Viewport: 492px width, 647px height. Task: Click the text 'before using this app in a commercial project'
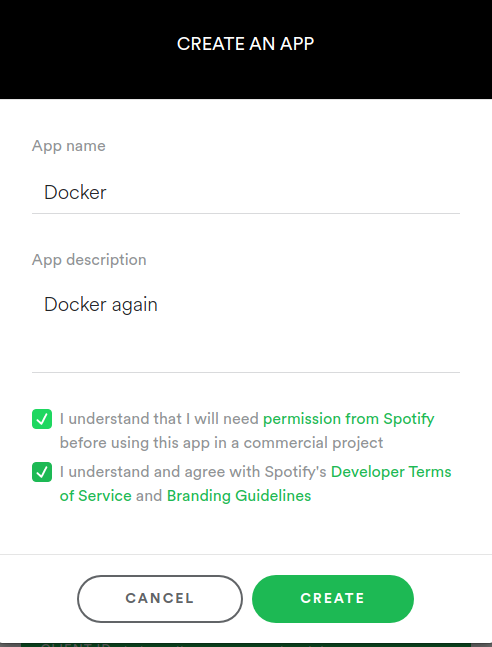tap(221, 443)
